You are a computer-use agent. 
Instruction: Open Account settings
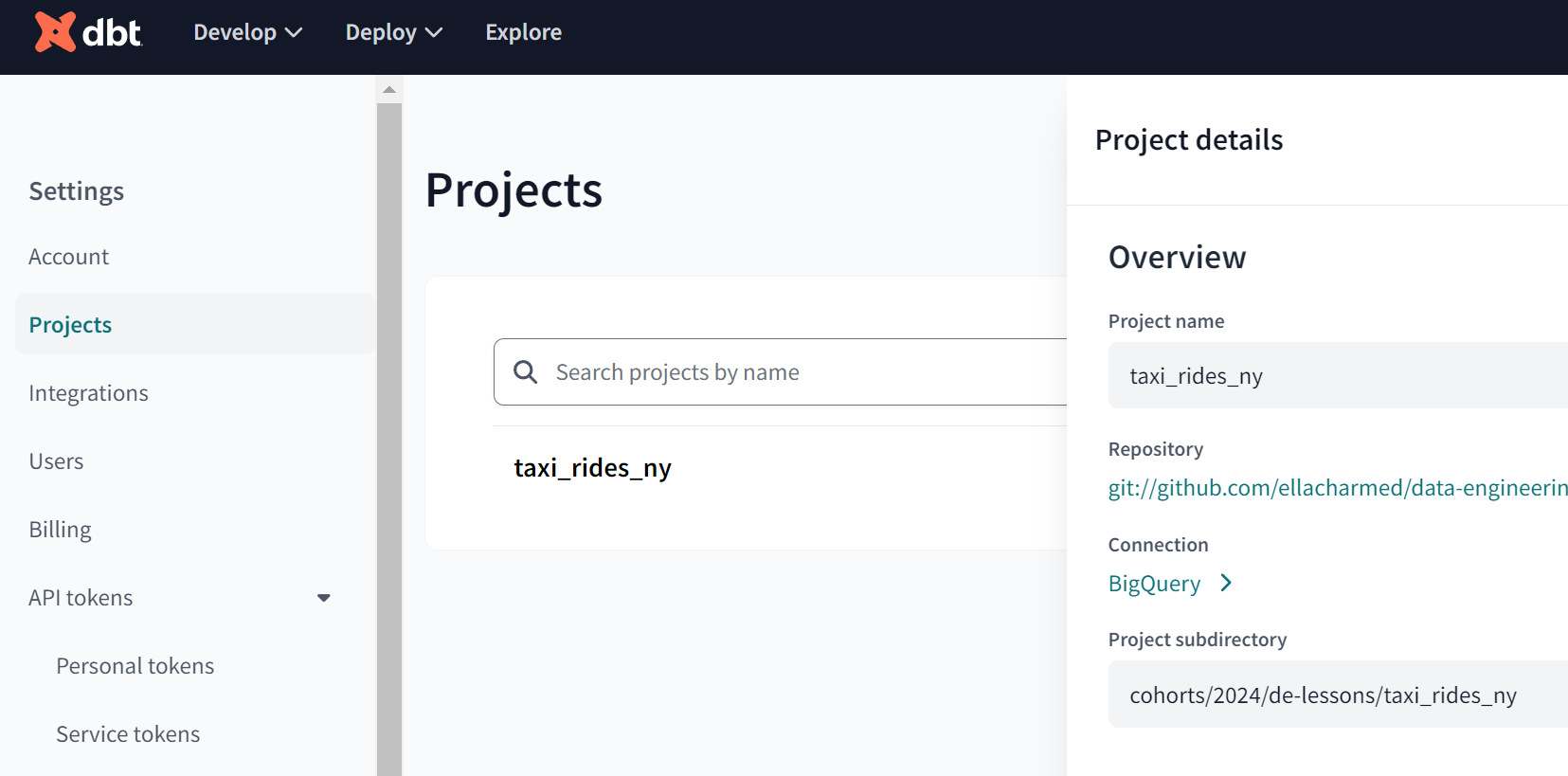tap(68, 257)
